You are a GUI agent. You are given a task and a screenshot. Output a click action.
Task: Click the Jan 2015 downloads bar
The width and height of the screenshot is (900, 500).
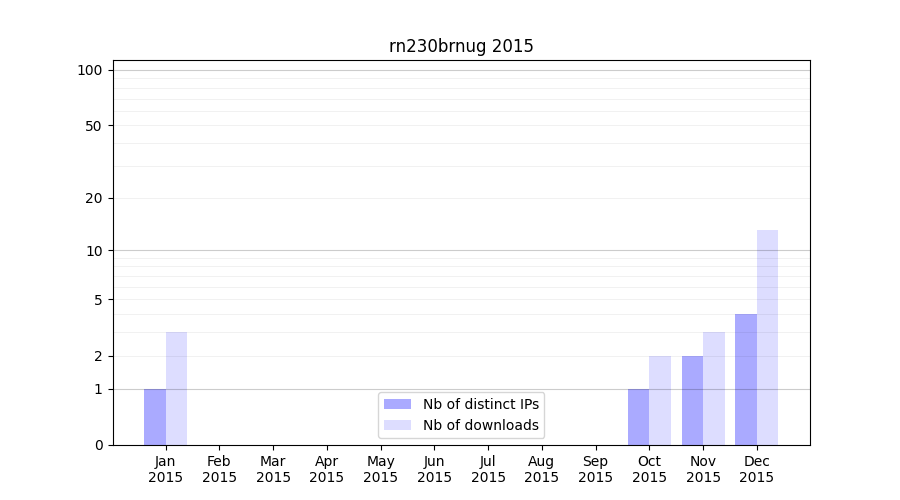tap(176, 389)
